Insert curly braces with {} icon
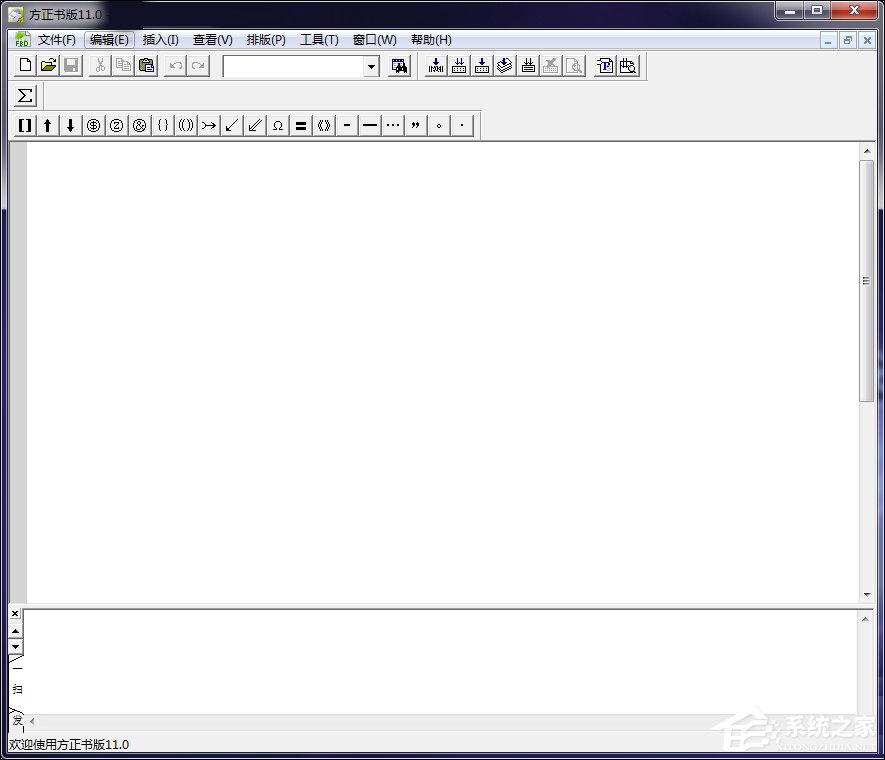 163,125
